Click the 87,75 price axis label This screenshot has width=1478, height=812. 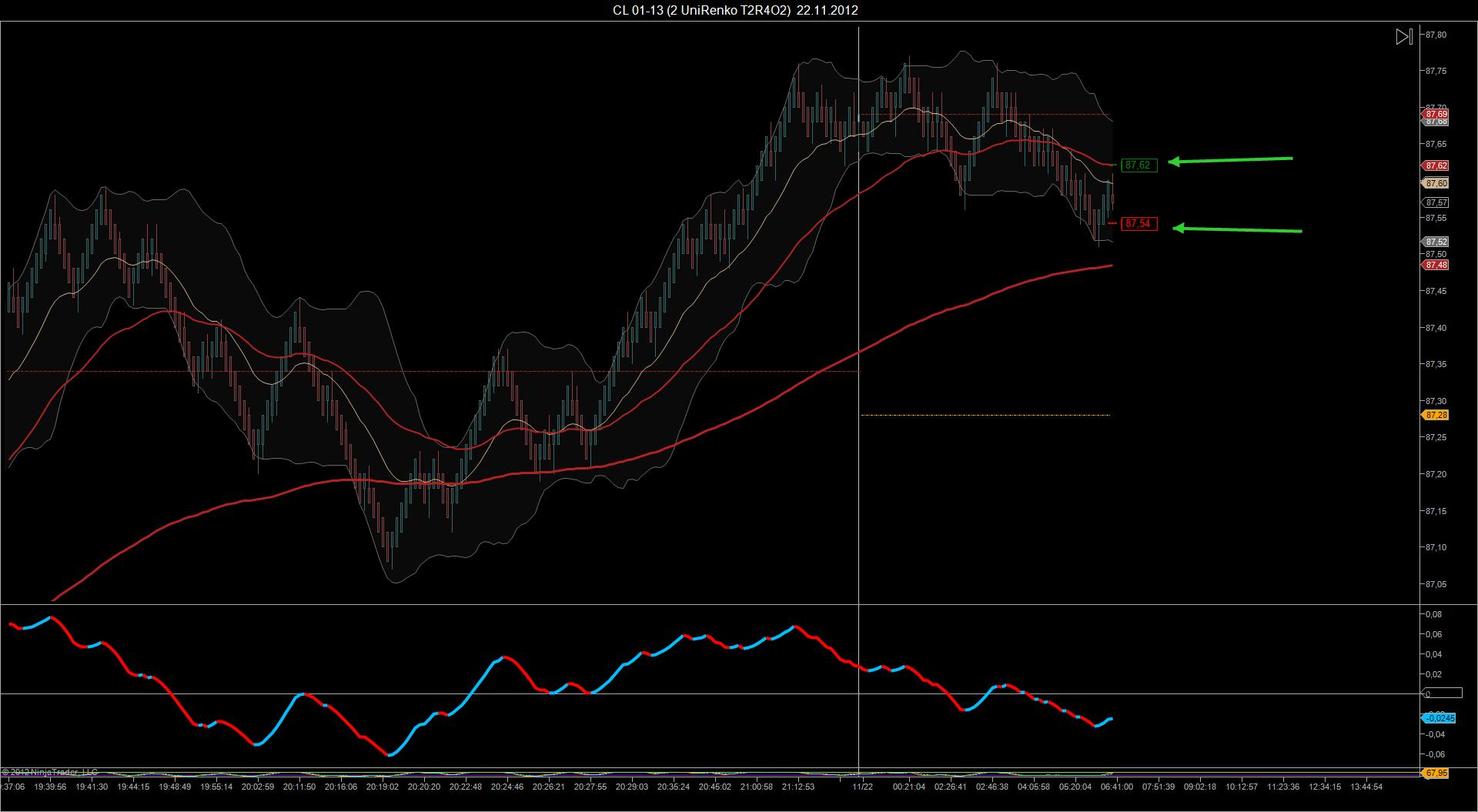tap(1436, 71)
